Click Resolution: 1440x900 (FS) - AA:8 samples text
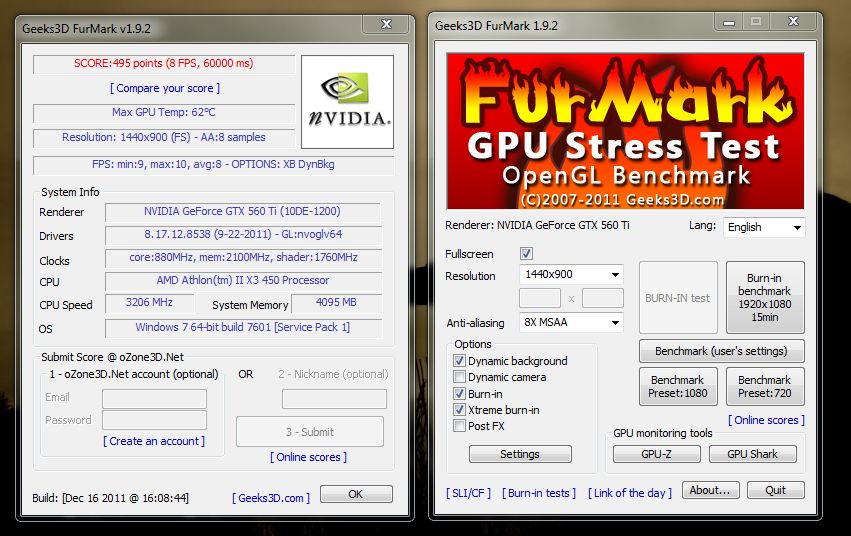This screenshot has width=851, height=536. click(x=164, y=137)
